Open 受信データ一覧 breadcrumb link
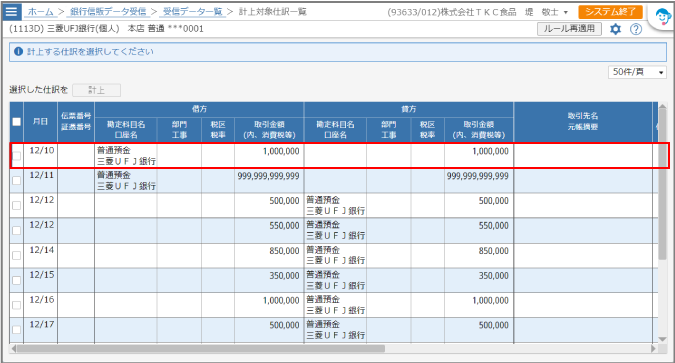This screenshot has width=675, height=363. tap(192, 12)
